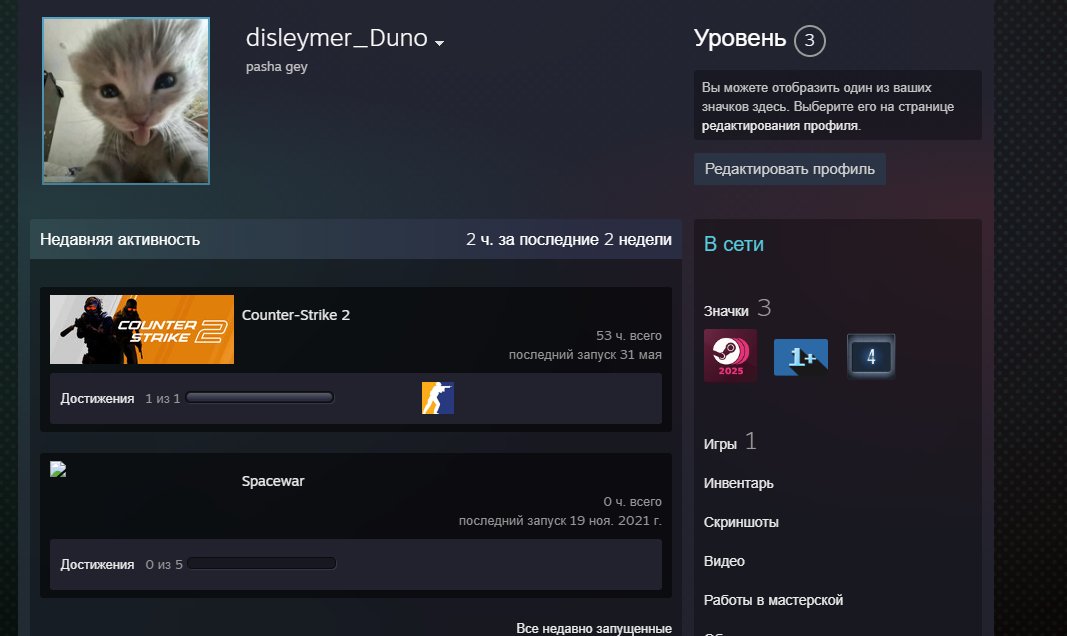Follow the редактирования профиля link
Viewport: 1067px width, 636px height.
[x=780, y=126]
